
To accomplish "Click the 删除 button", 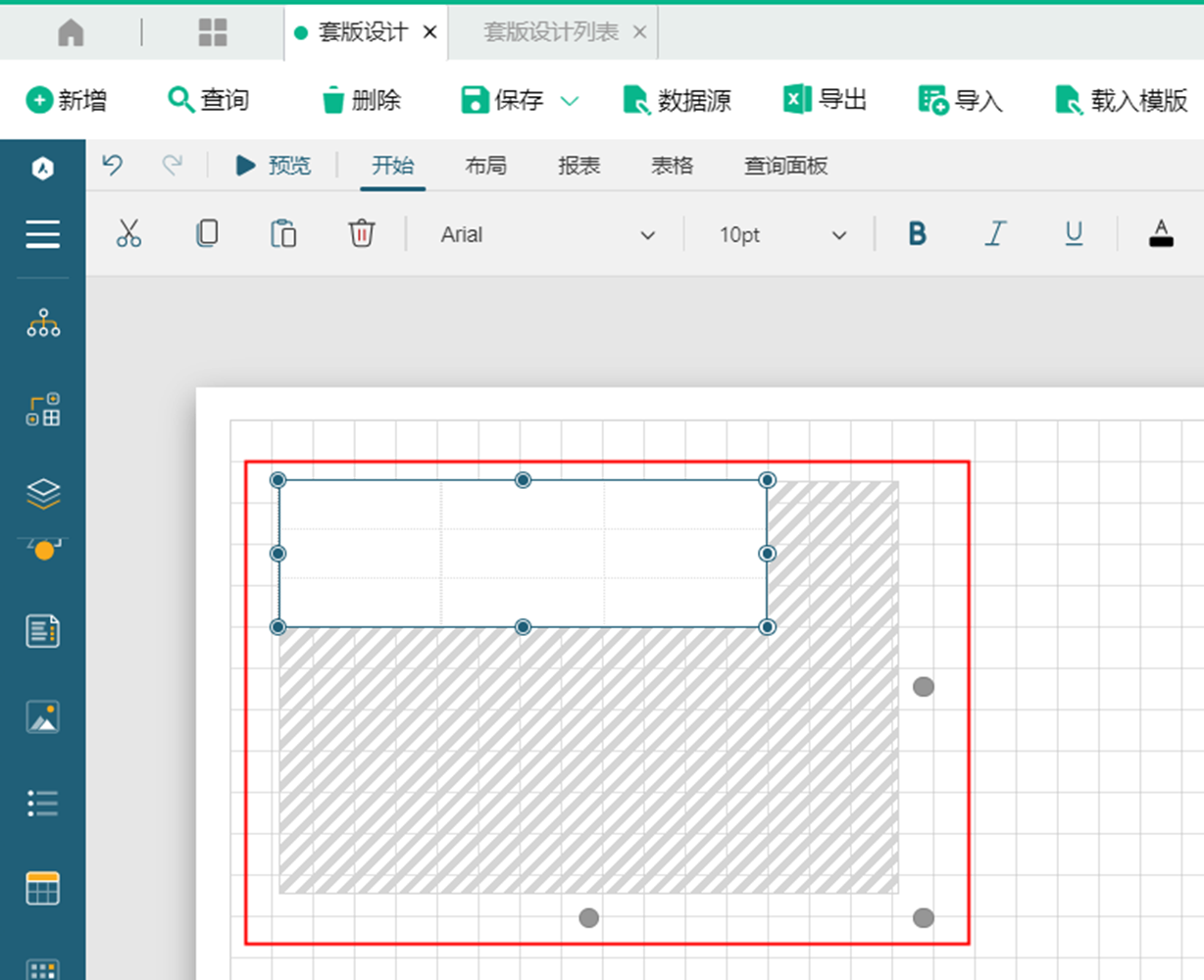I will coord(361,100).
